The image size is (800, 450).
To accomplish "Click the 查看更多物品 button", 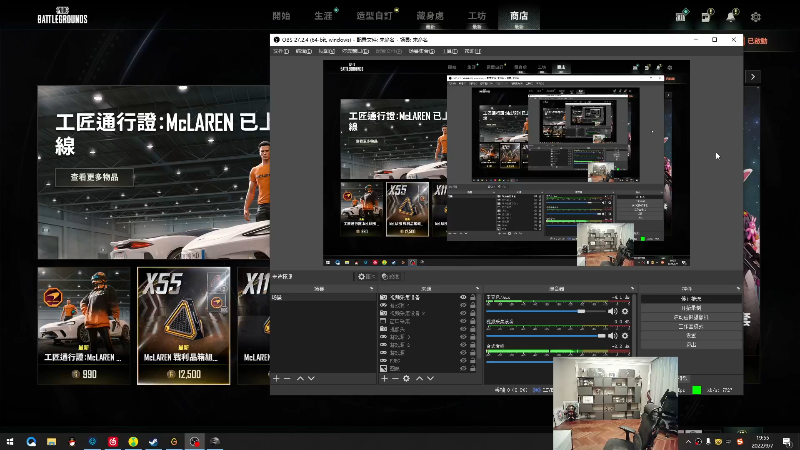I will [94, 177].
